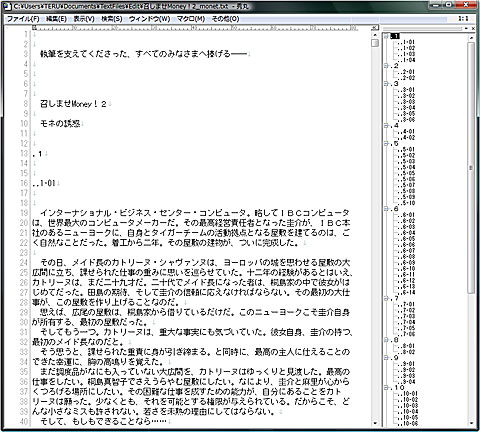Click the editor split box above the scrollbar

tap(375, 28)
